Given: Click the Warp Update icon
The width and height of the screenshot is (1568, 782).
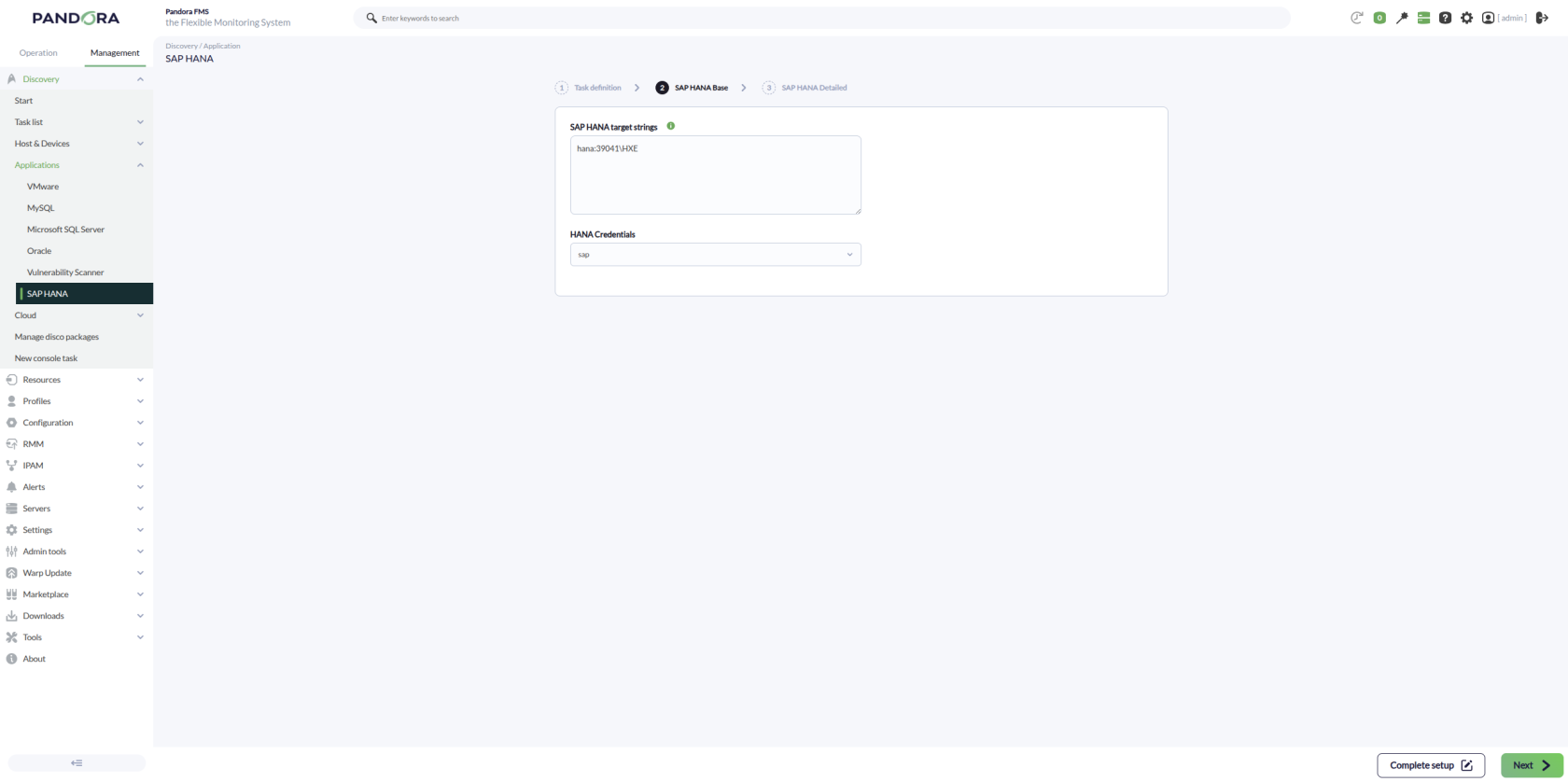Looking at the screenshot, I should [x=11, y=573].
